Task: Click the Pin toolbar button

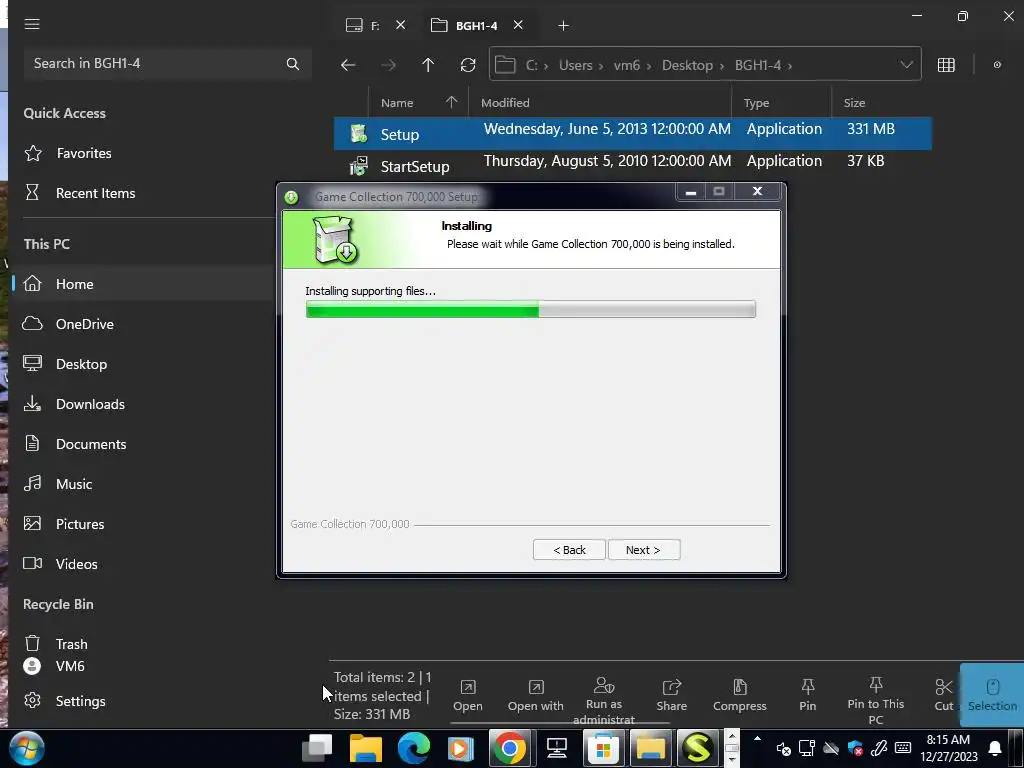Action: pos(808,696)
